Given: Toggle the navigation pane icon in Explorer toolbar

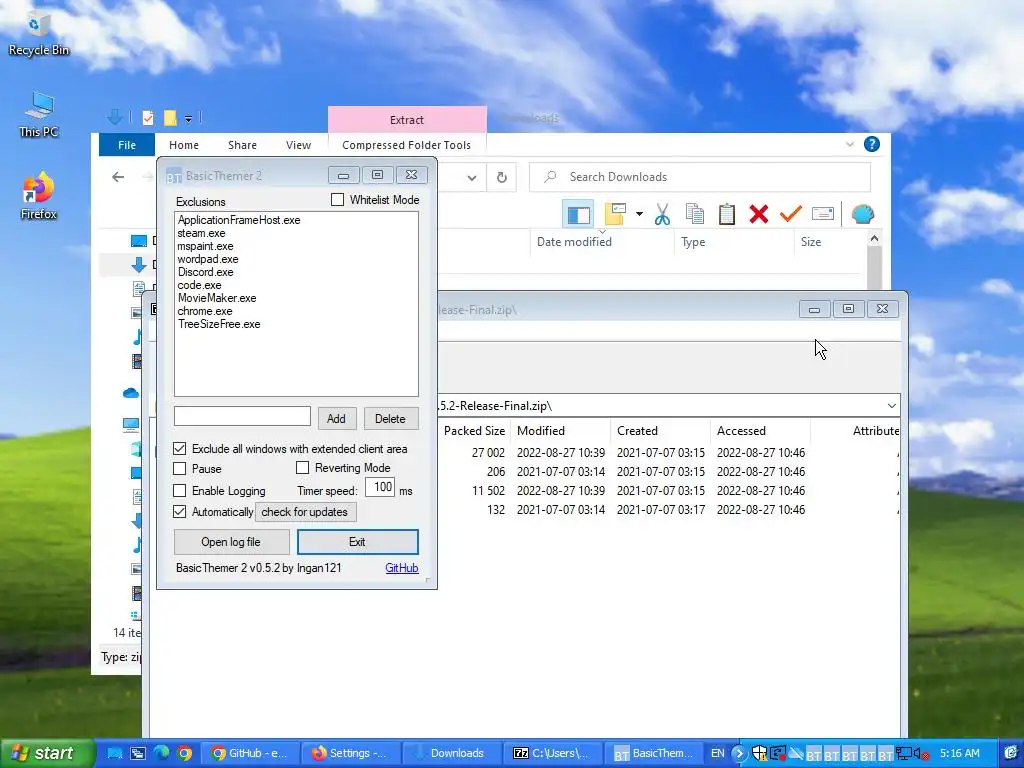Looking at the screenshot, I should click(578, 214).
